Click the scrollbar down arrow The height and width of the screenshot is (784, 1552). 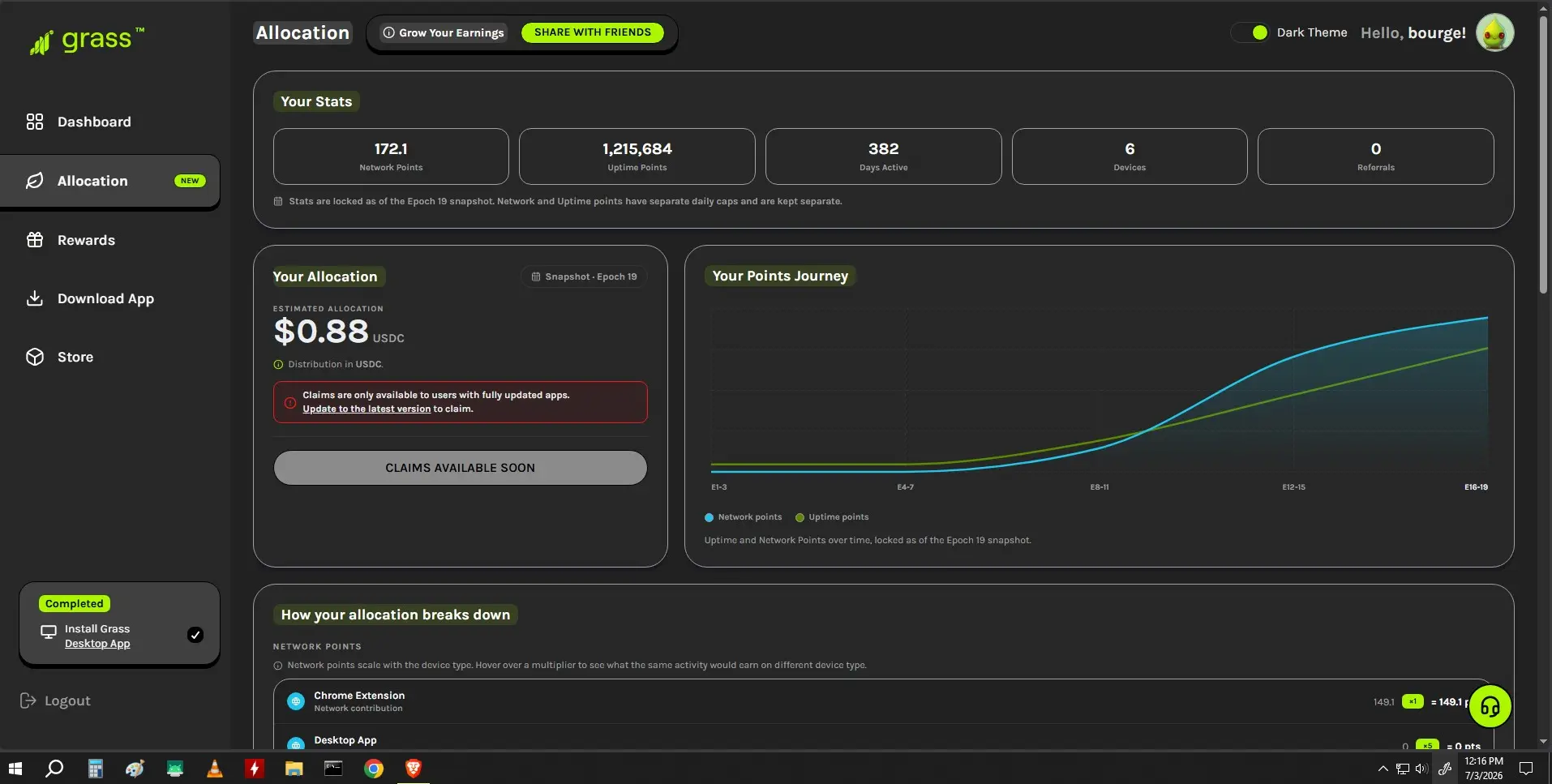tap(1543, 742)
